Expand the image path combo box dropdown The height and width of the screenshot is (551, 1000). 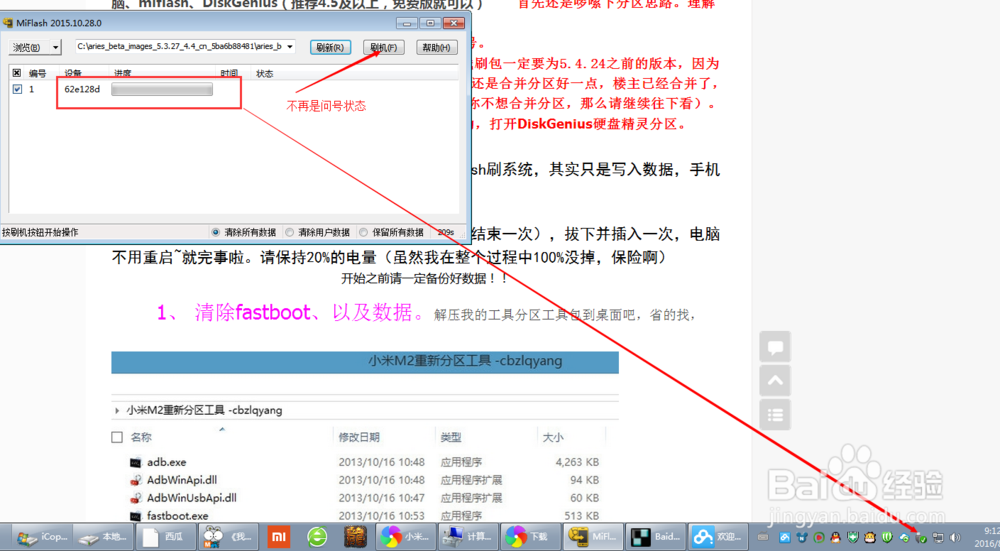pos(290,47)
